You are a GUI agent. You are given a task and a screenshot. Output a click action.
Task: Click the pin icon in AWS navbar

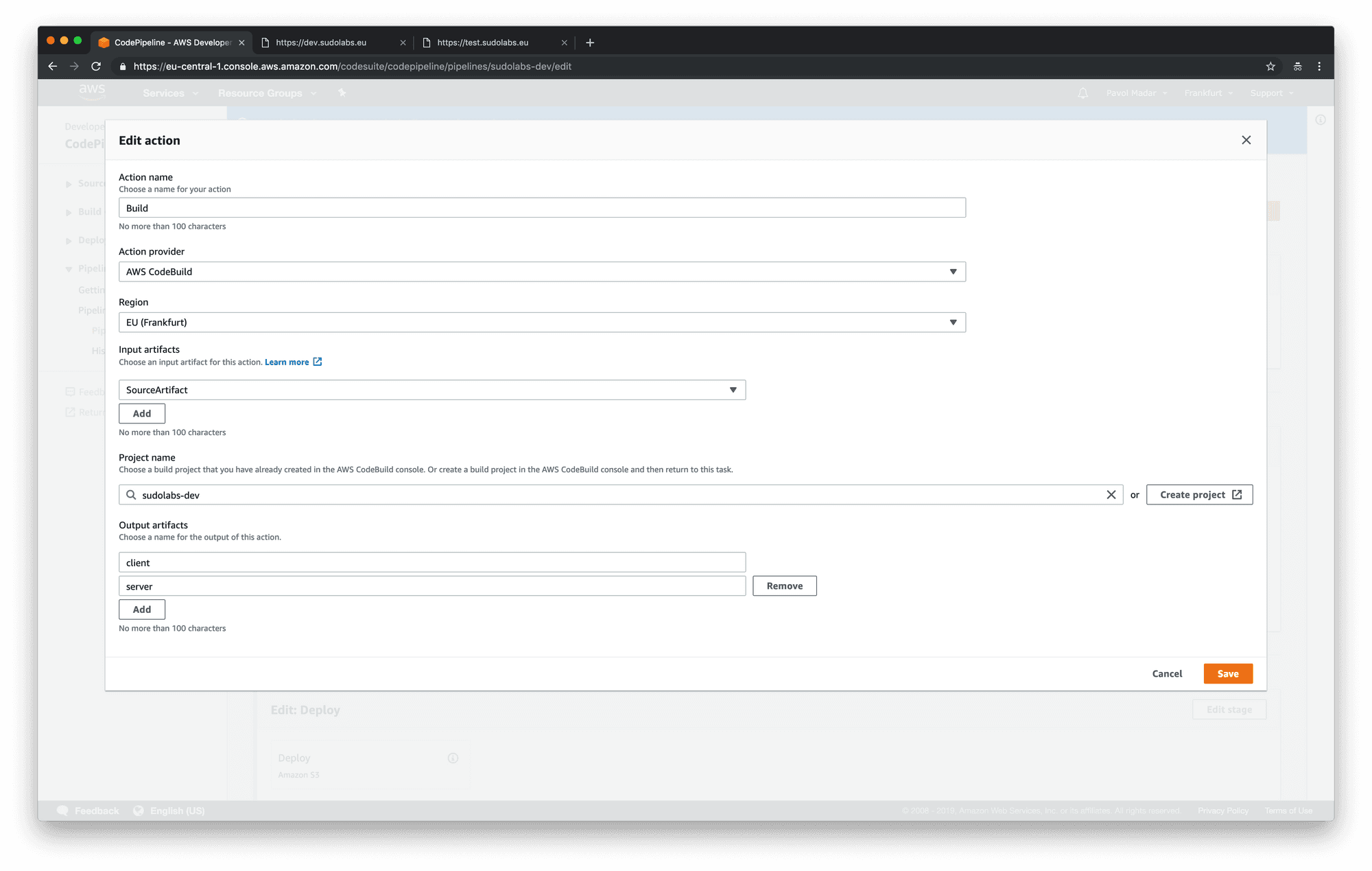(x=342, y=93)
